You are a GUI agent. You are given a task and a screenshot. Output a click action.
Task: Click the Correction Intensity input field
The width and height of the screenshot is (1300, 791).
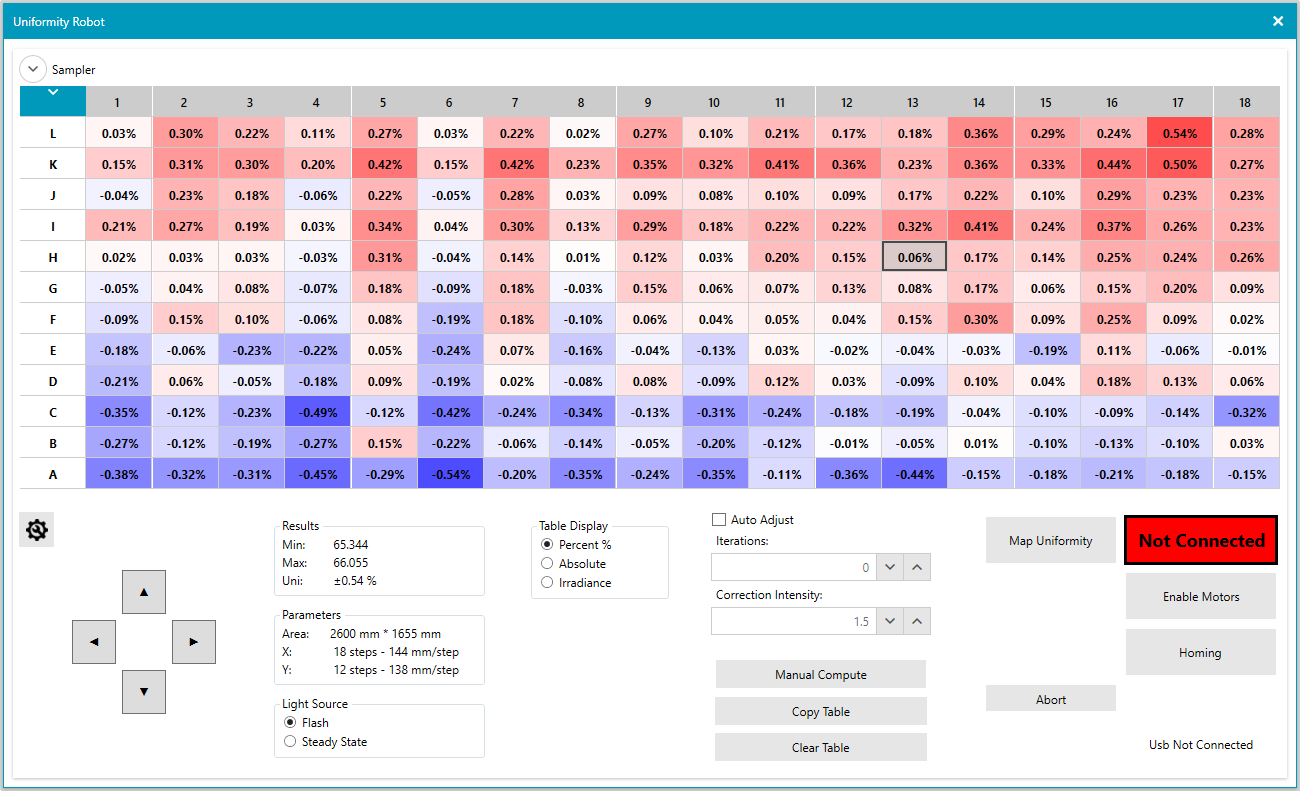point(793,621)
